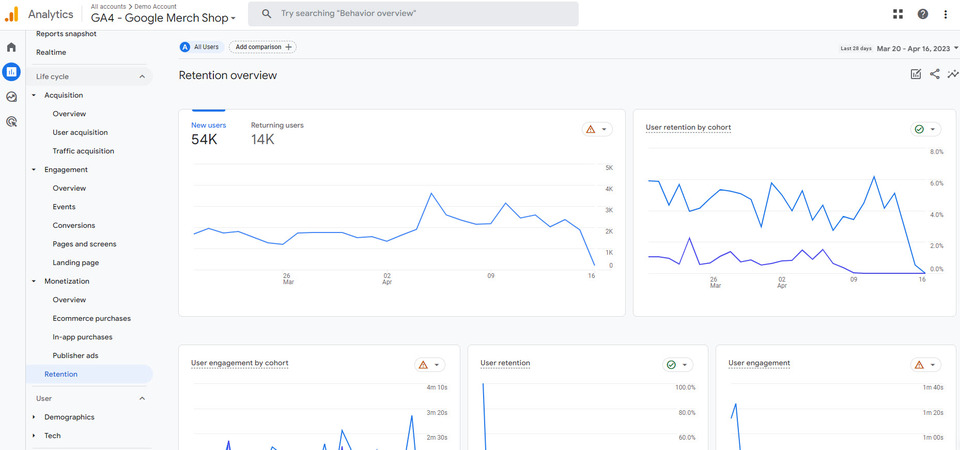This screenshot has height=450, width=960.
Task: Open the Advertising icon in left rail
Action: coord(11,122)
